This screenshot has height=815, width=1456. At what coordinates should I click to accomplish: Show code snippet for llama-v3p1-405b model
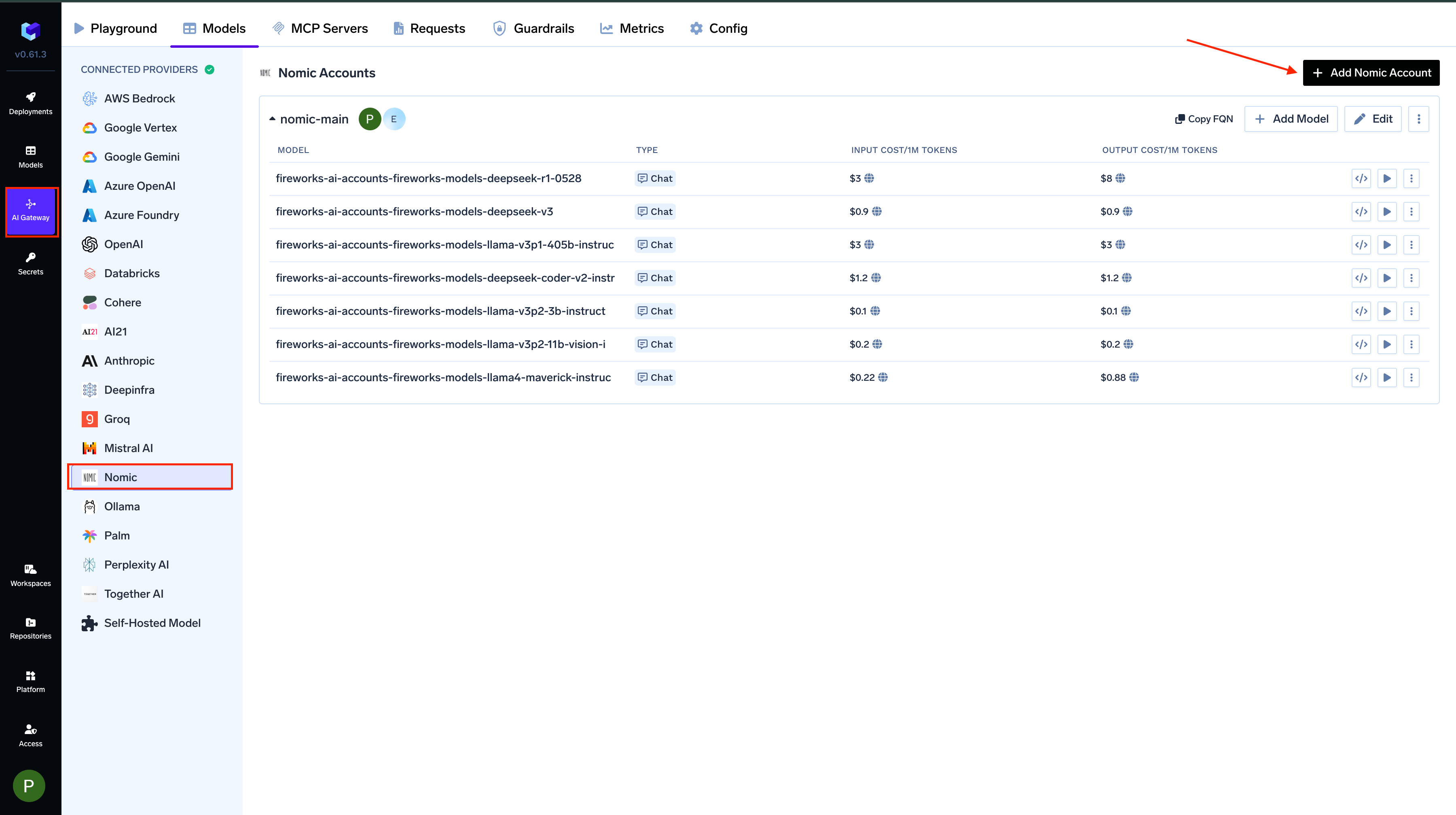tap(1361, 245)
